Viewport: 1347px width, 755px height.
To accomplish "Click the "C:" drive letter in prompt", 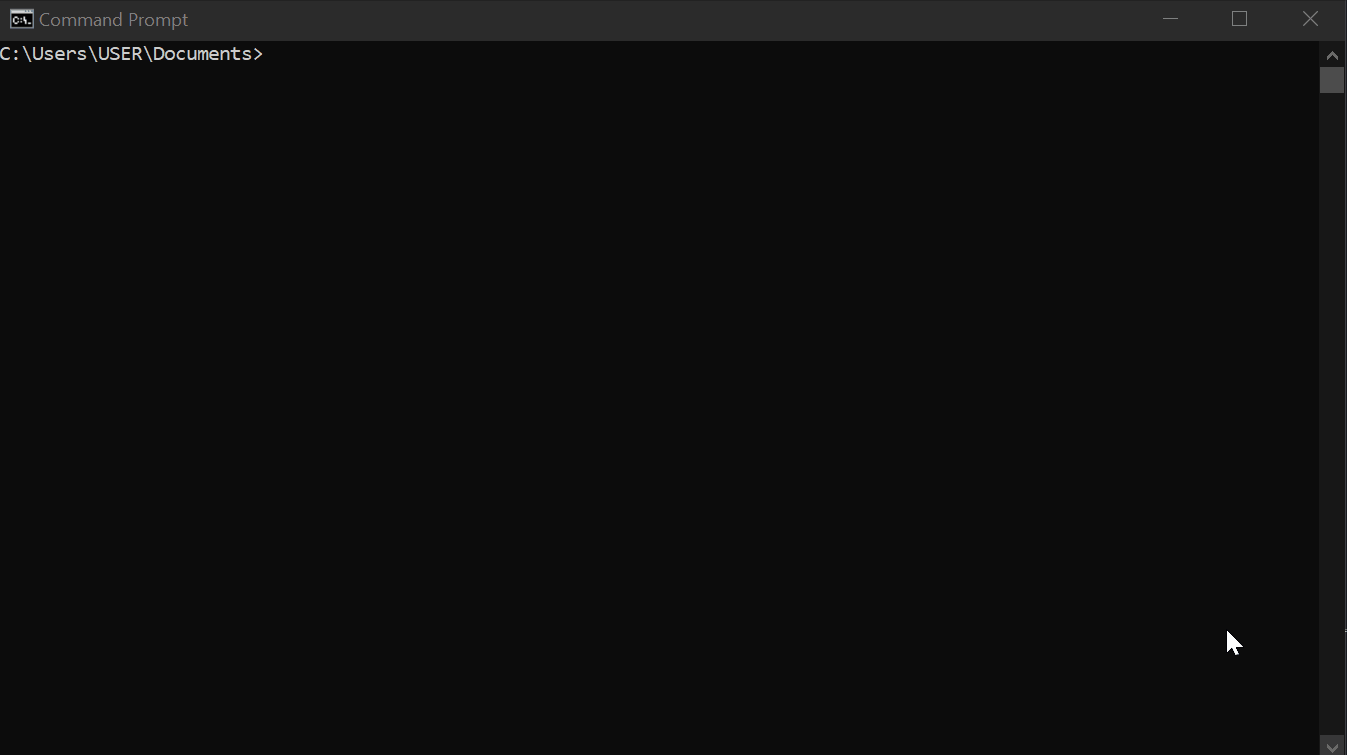I will click(x=10, y=54).
